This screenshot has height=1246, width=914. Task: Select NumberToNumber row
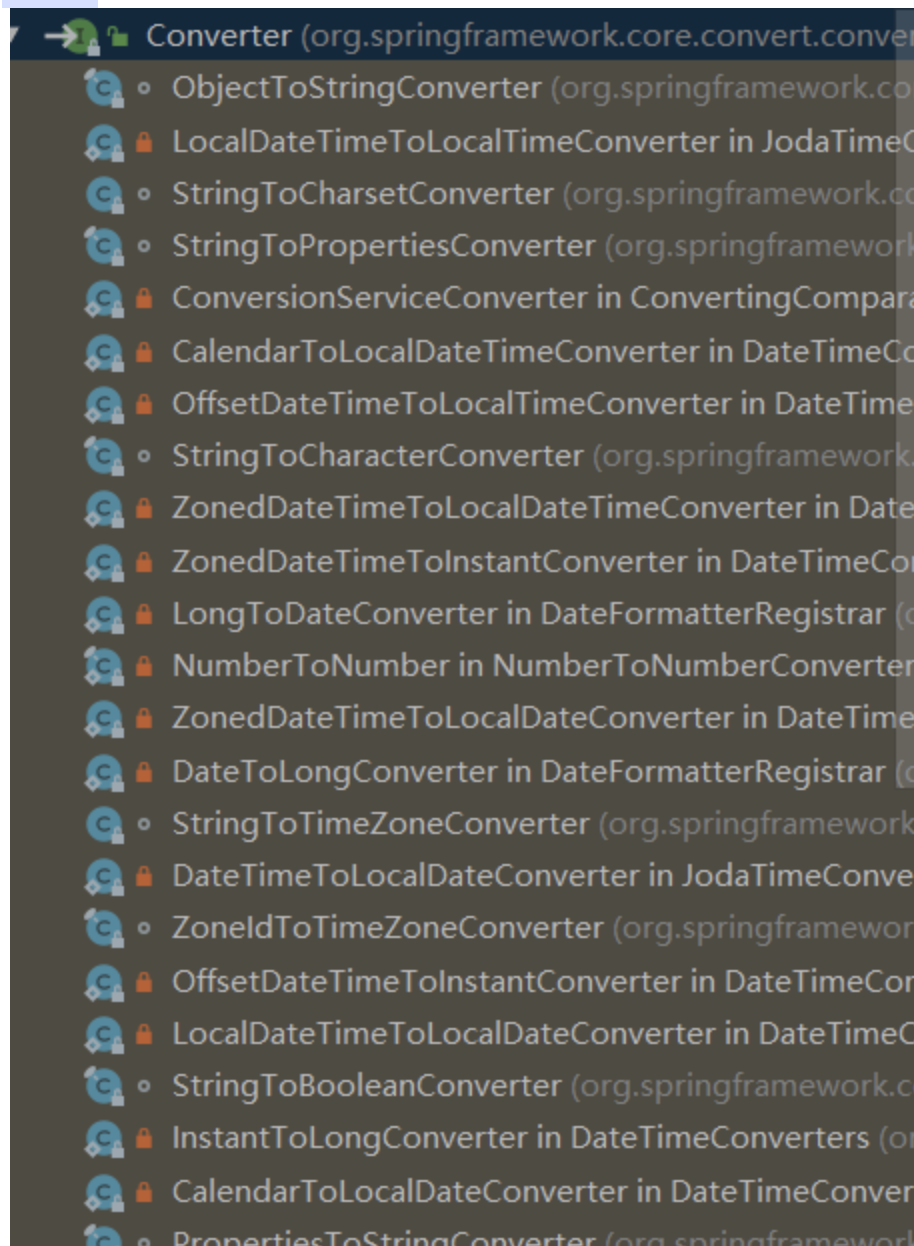tap(542, 665)
